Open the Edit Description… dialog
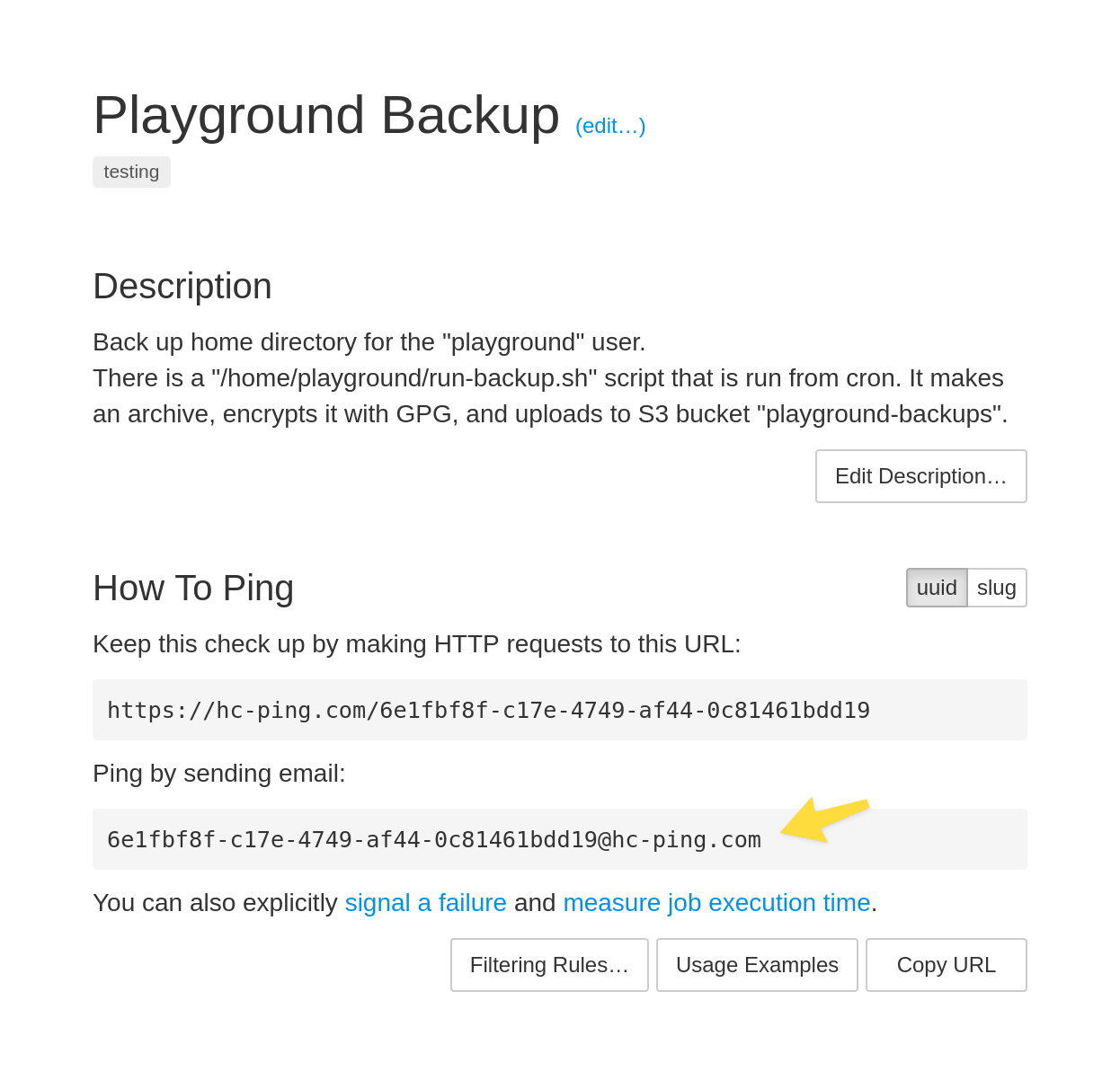The width and height of the screenshot is (1120, 1089). (920, 476)
